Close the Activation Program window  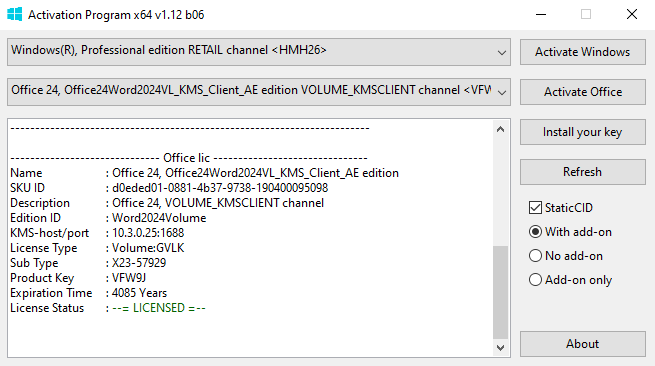632,15
